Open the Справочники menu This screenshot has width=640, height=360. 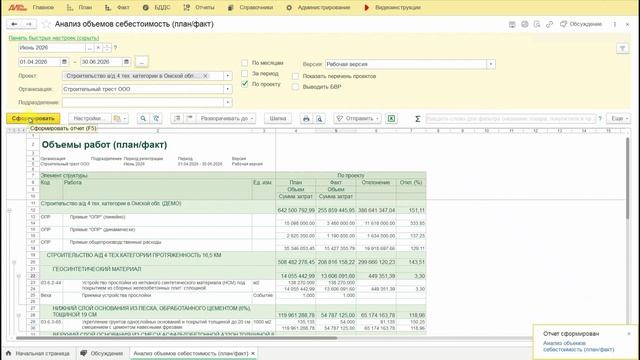pyautogui.click(x=250, y=7)
